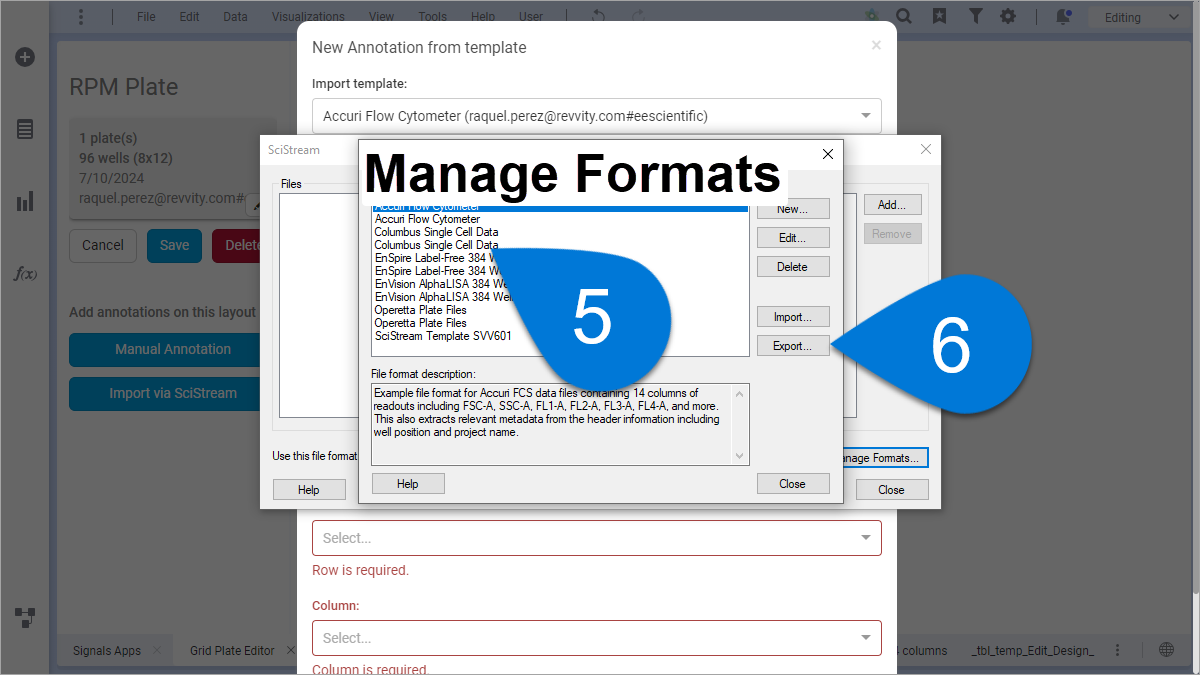Open the notifications bell icon
The image size is (1200, 675).
[x=1063, y=17]
